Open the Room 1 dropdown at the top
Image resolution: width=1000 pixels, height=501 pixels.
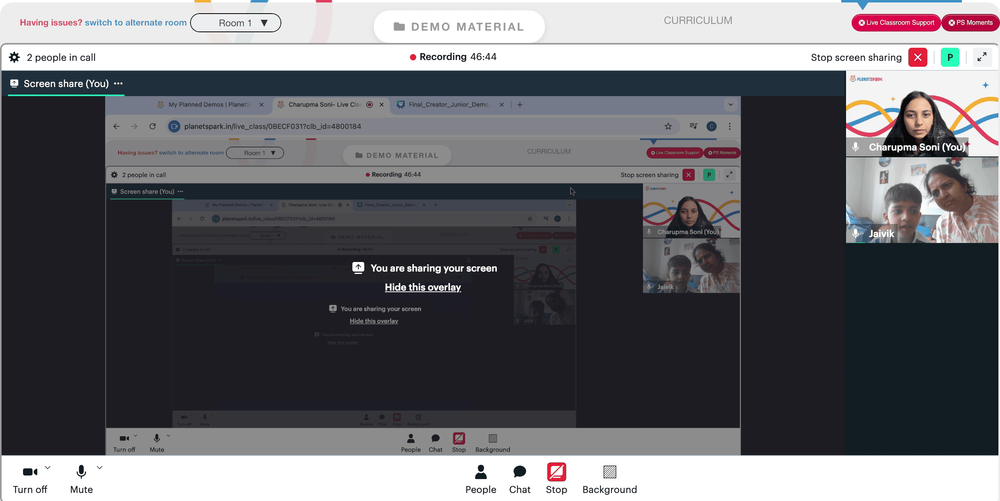point(236,23)
